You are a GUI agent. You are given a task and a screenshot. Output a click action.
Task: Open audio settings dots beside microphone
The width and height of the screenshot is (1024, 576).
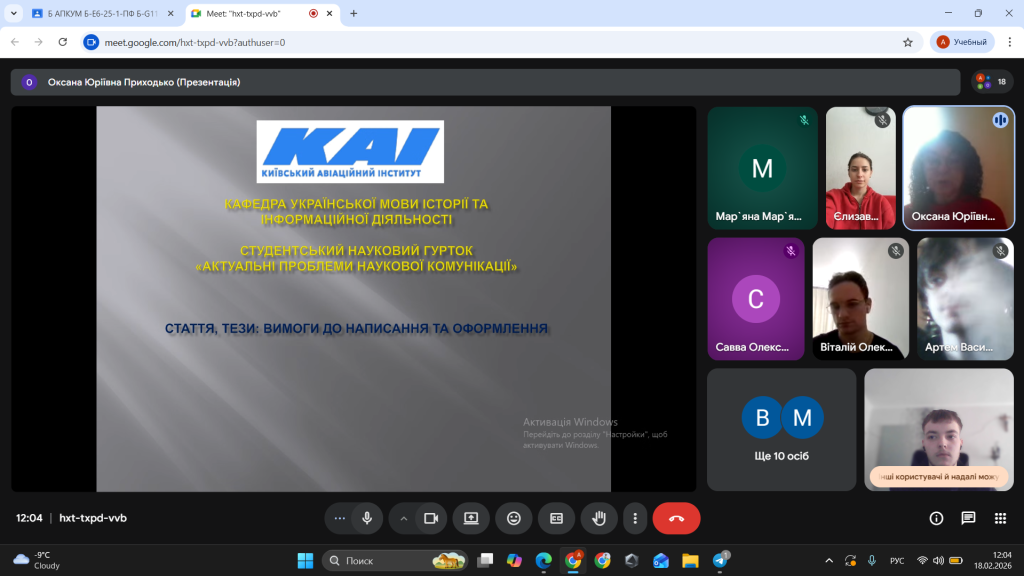tap(340, 518)
